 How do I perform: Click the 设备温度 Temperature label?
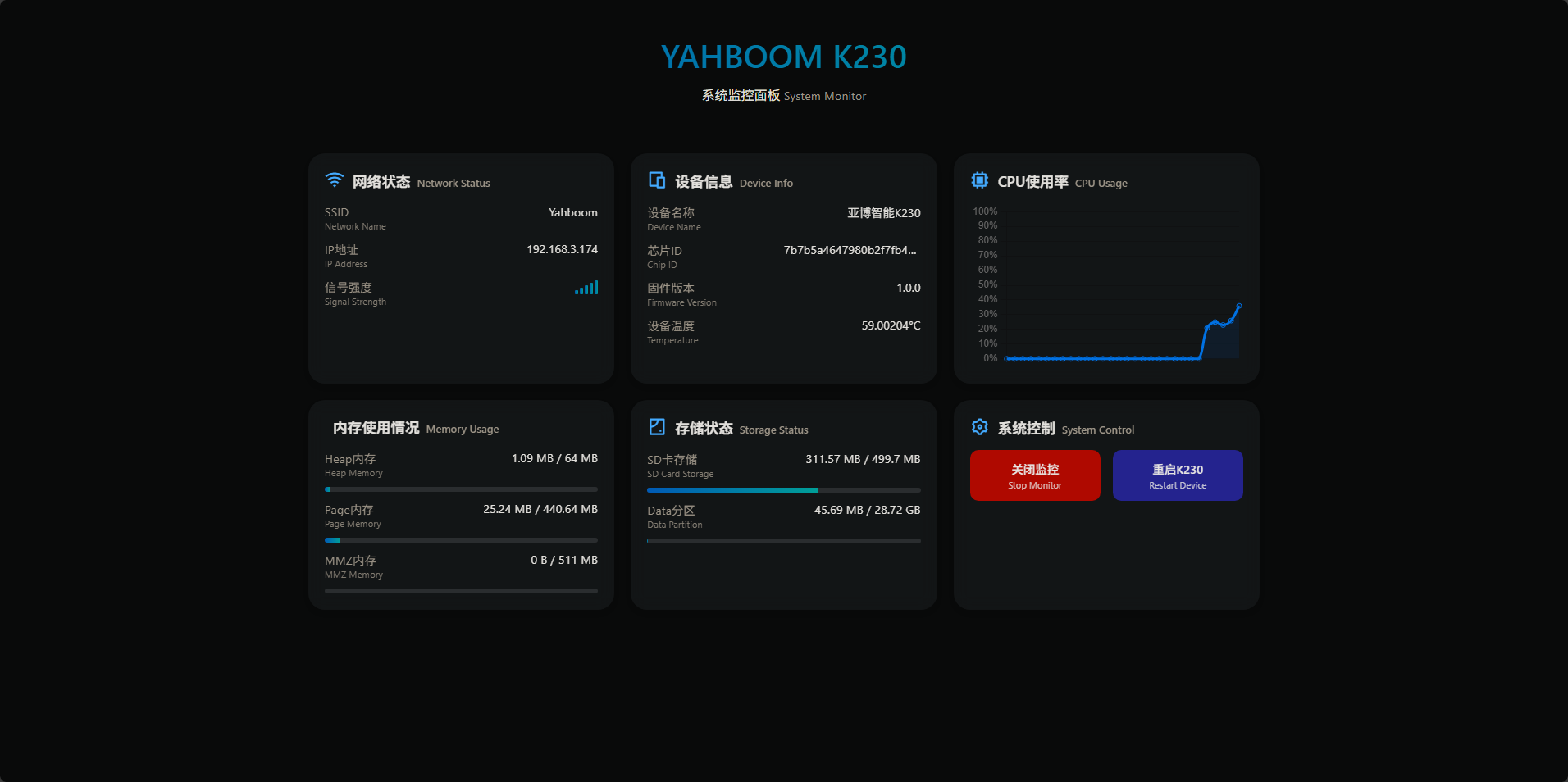click(x=672, y=332)
